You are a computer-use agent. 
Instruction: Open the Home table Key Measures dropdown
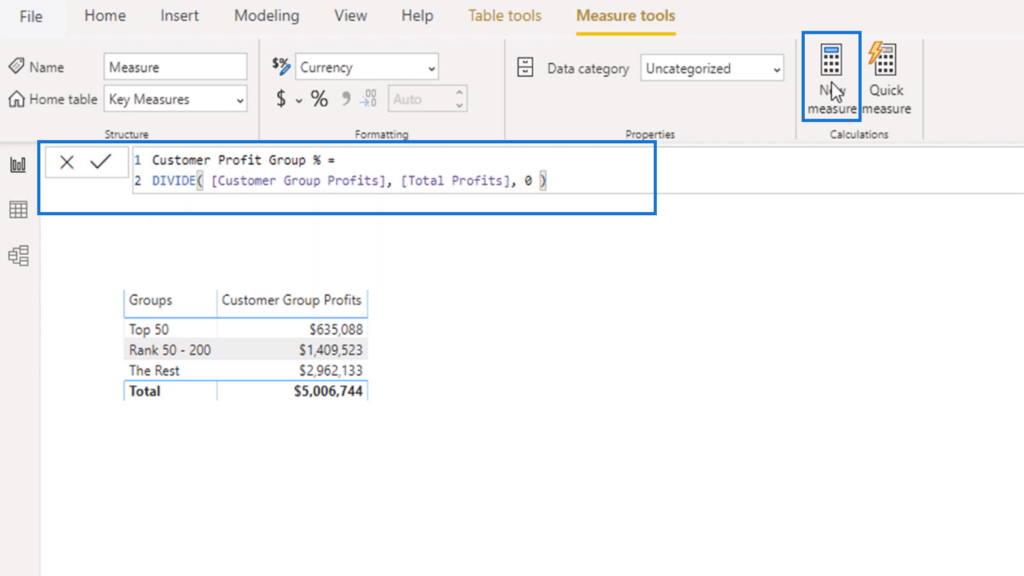175,99
